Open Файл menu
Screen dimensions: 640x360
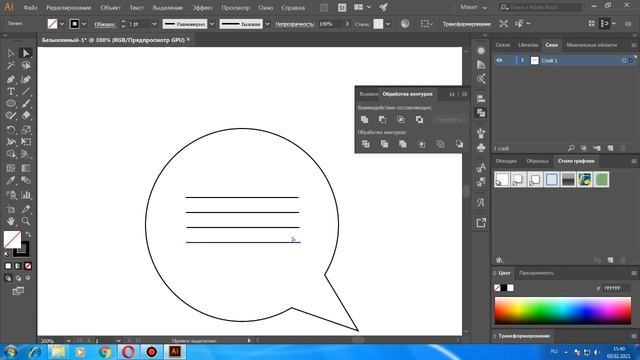pyautogui.click(x=30, y=8)
